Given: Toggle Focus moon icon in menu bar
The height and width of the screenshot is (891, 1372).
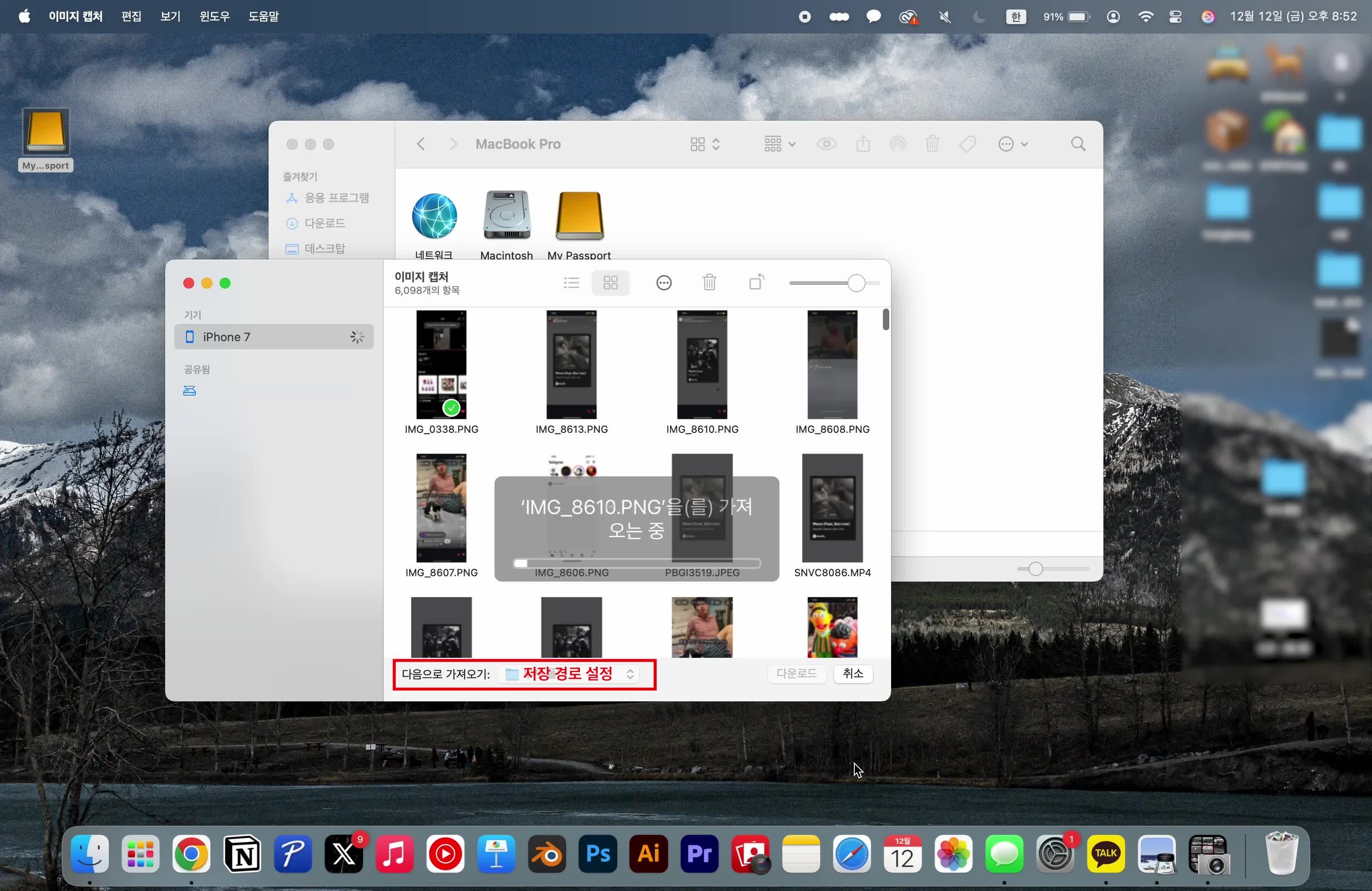Looking at the screenshot, I should click(979, 17).
